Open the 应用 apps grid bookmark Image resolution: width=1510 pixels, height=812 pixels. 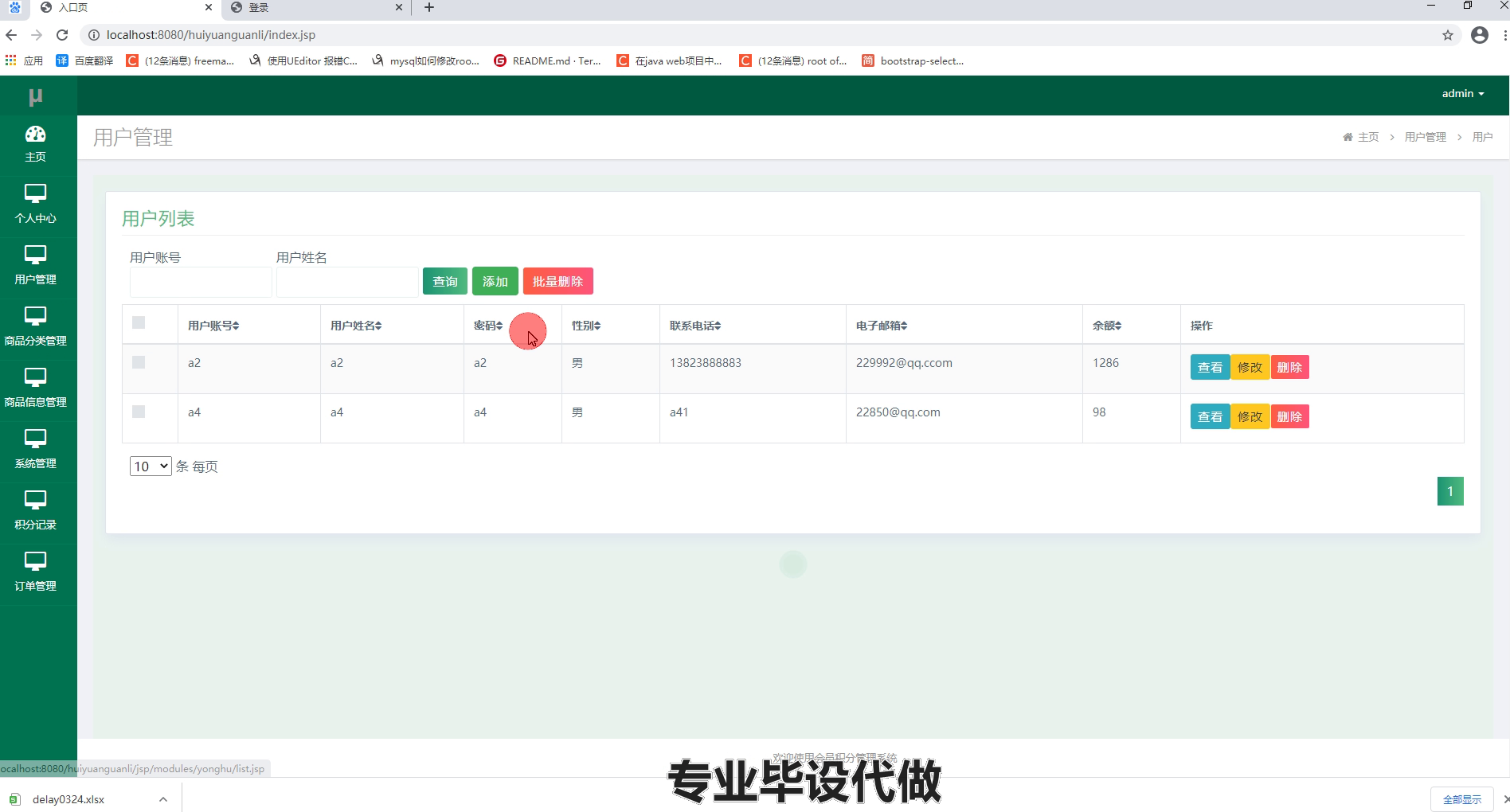tap(24, 61)
